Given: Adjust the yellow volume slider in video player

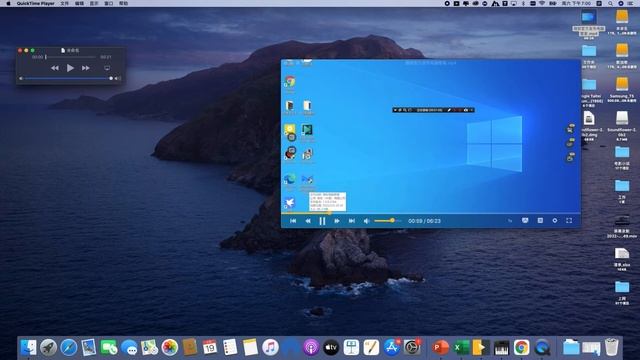Looking at the screenshot, I should 387,220.
